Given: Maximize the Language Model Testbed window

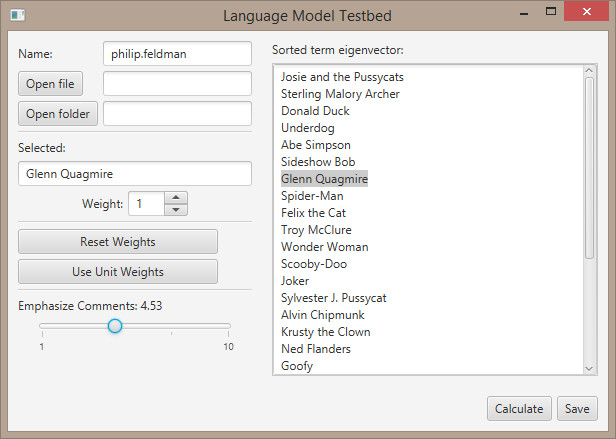Looking at the screenshot, I should (551, 12).
